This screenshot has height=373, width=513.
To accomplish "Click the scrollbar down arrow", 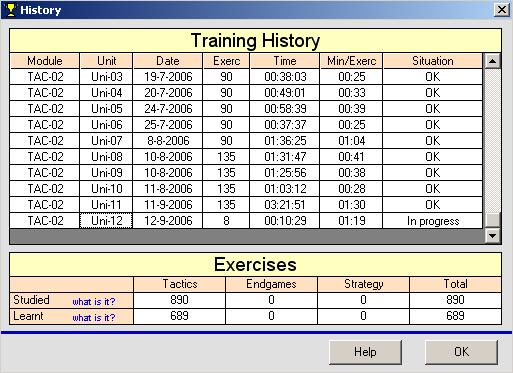I will (x=493, y=236).
